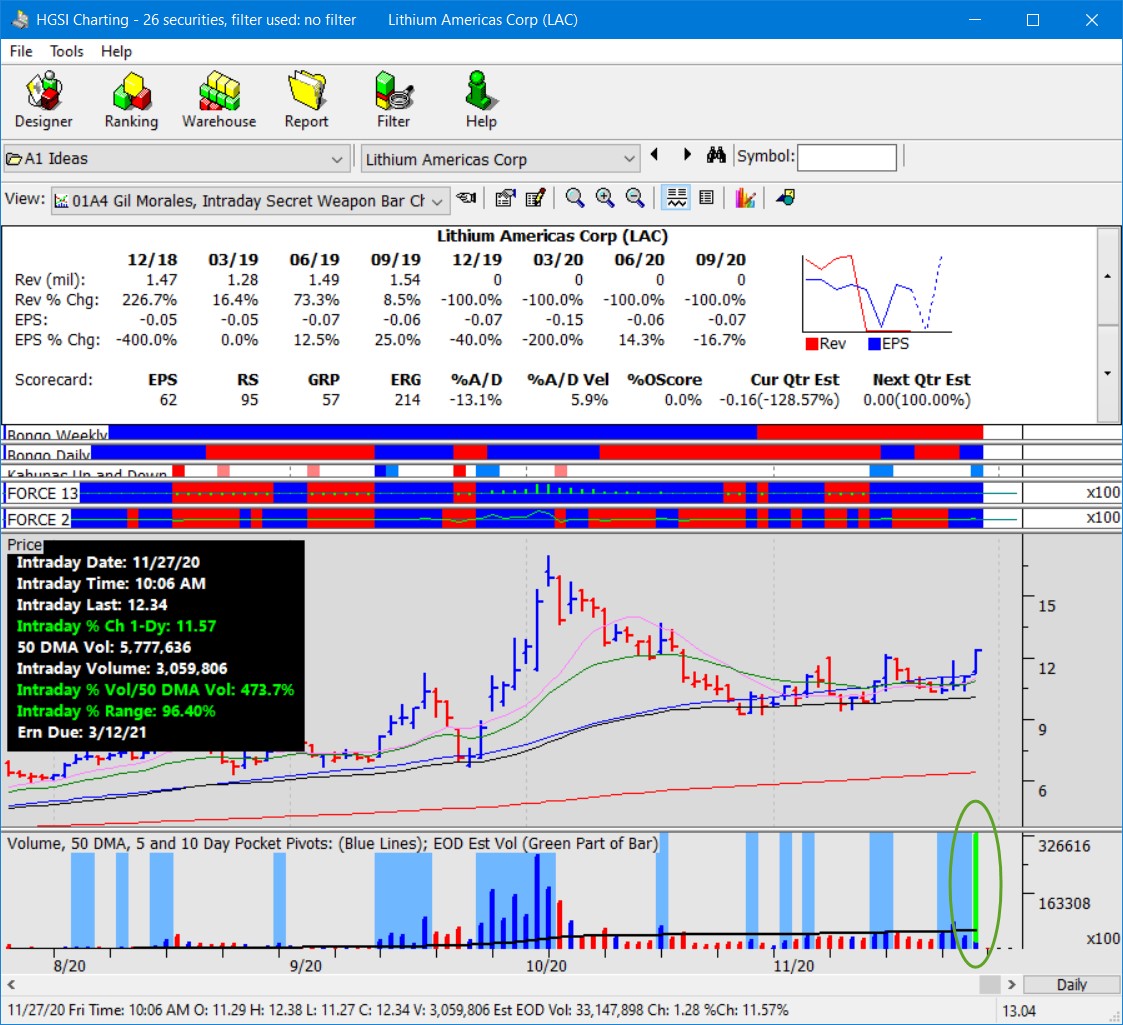
Task: Click the 10/20 date axis label
Action: click(546, 966)
